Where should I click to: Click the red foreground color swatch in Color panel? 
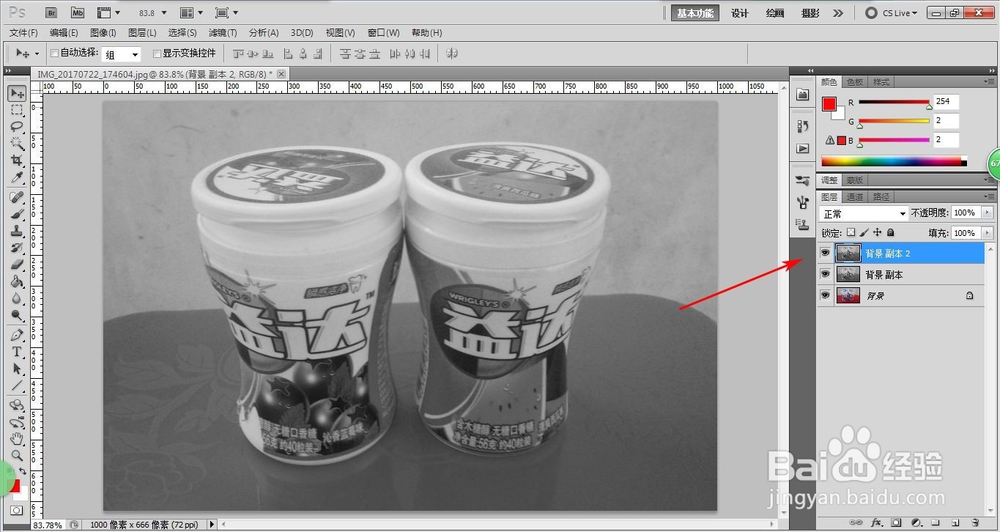pos(829,105)
